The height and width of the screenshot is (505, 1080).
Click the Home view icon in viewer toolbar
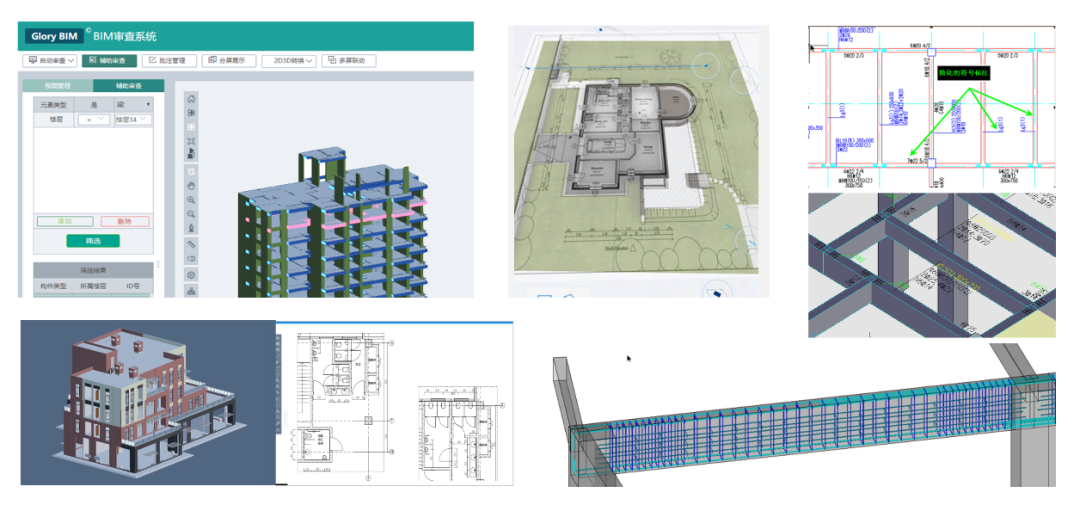point(192,99)
